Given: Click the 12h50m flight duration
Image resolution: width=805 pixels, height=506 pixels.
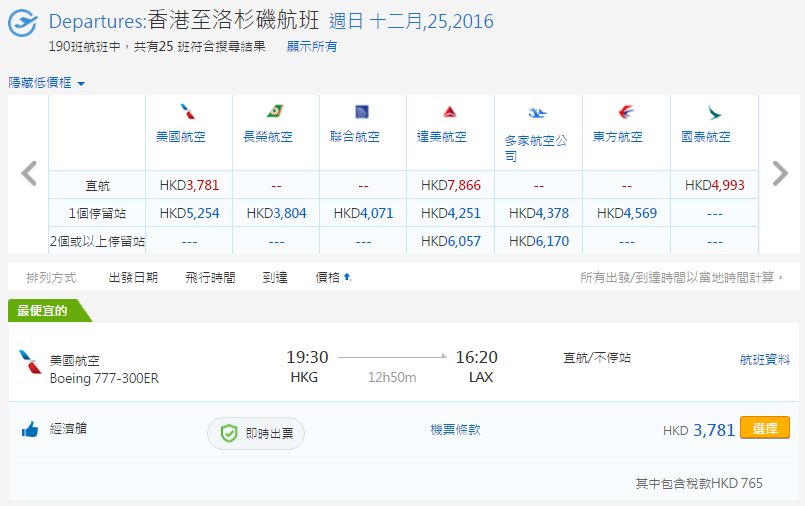Looking at the screenshot, I should 392,378.
